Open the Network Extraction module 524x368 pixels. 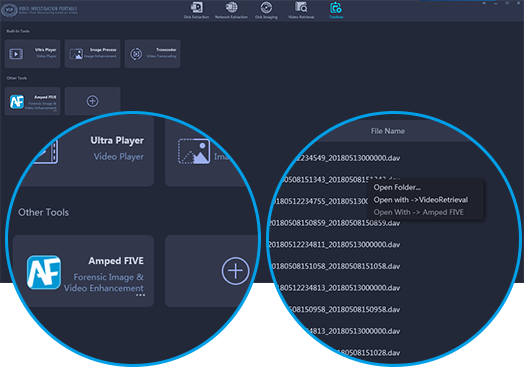click(231, 10)
